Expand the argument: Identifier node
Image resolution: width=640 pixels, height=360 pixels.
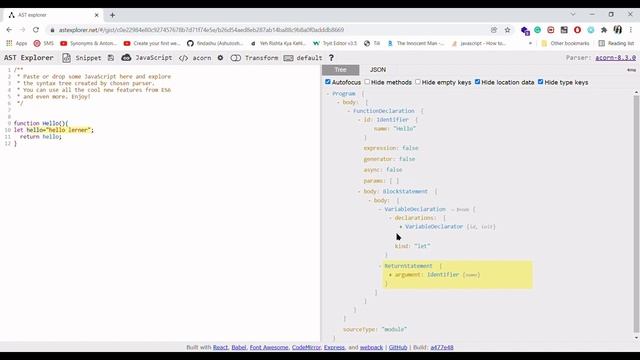tap(390, 275)
